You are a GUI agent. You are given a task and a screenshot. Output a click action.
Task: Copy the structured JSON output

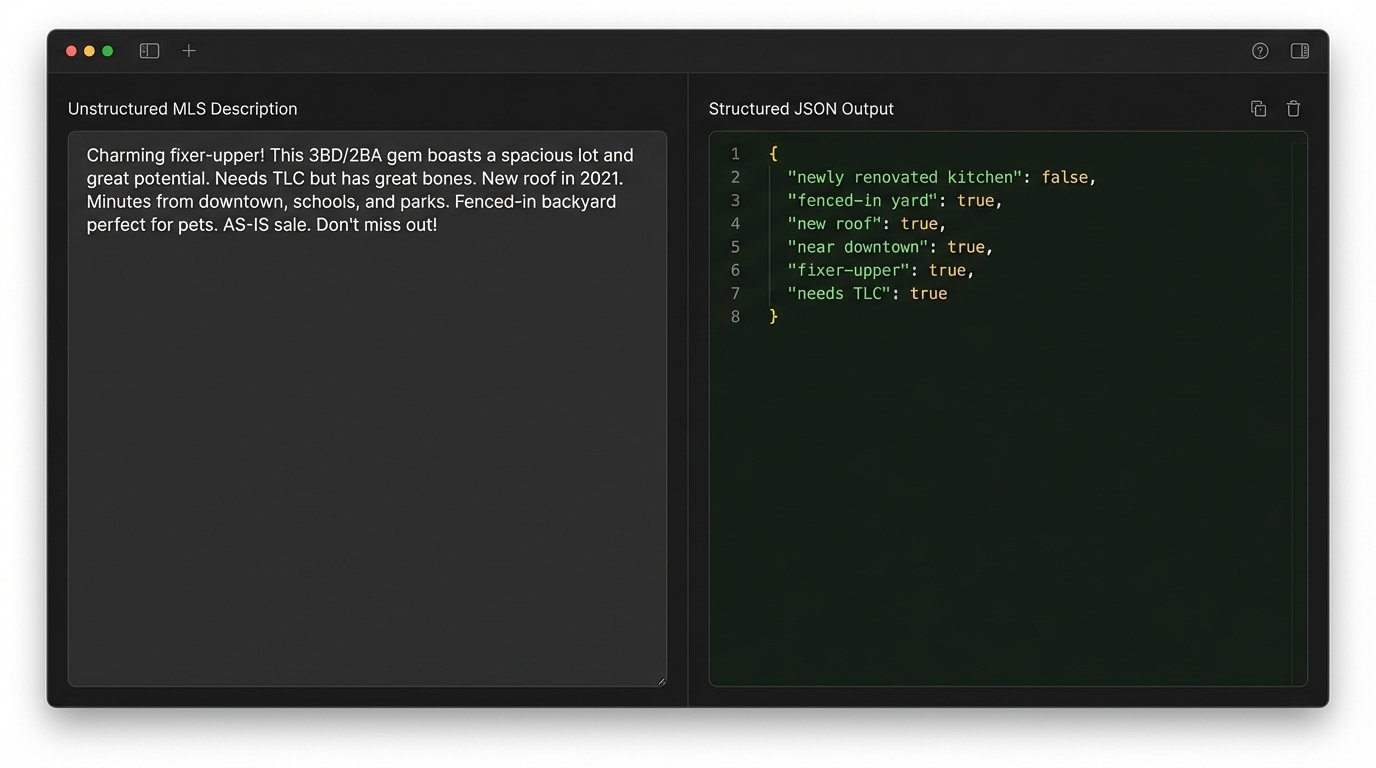click(x=1258, y=109)
